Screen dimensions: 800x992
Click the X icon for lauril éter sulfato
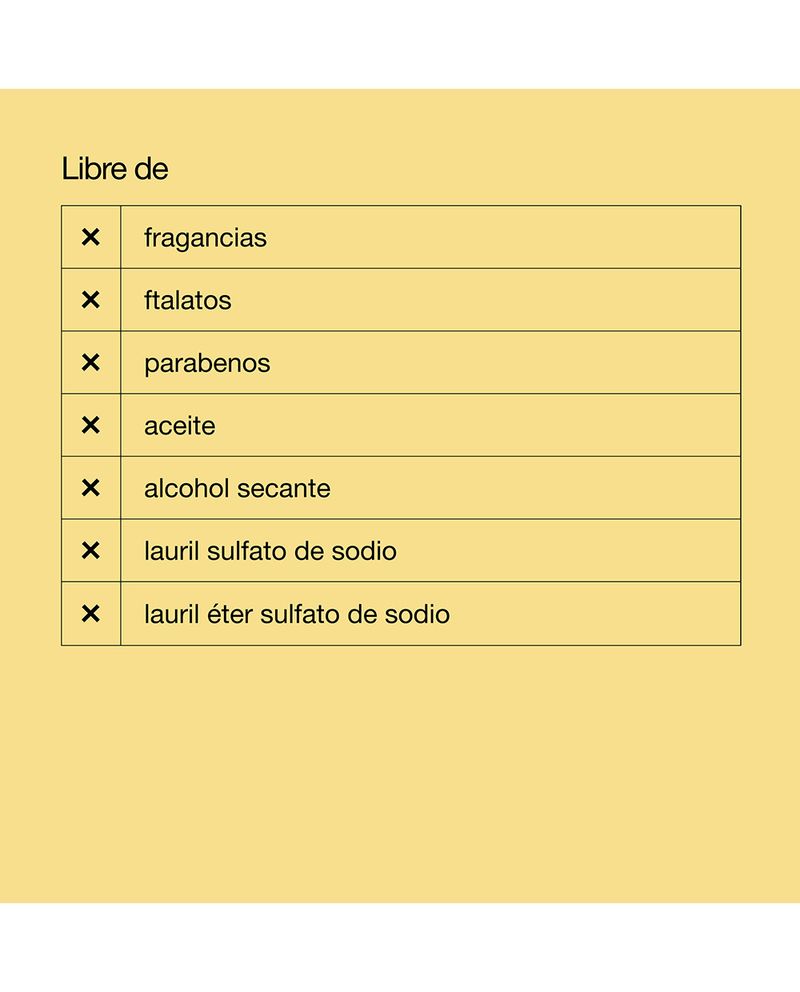click(x=91, y=613)
